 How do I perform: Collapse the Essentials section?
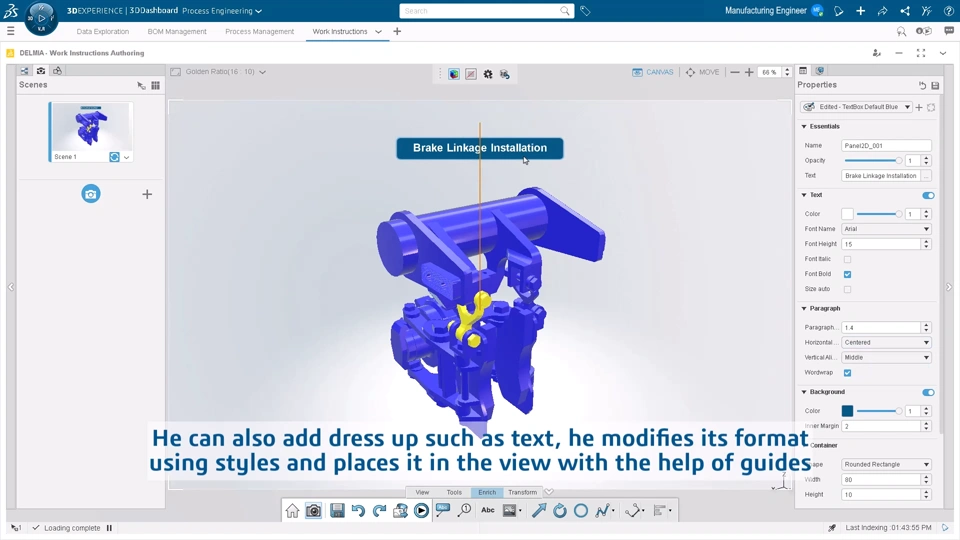(804, 127)
